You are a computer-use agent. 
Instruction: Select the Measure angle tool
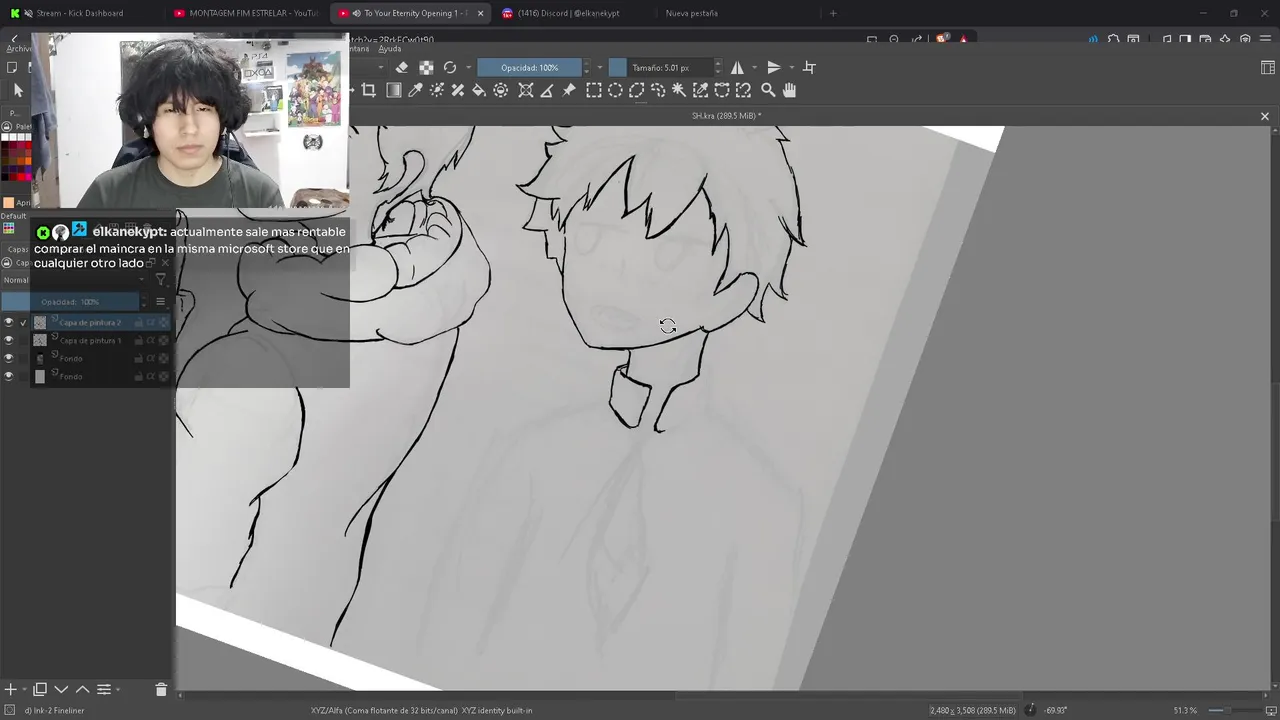pyautogui.click(x=547, y=90)
